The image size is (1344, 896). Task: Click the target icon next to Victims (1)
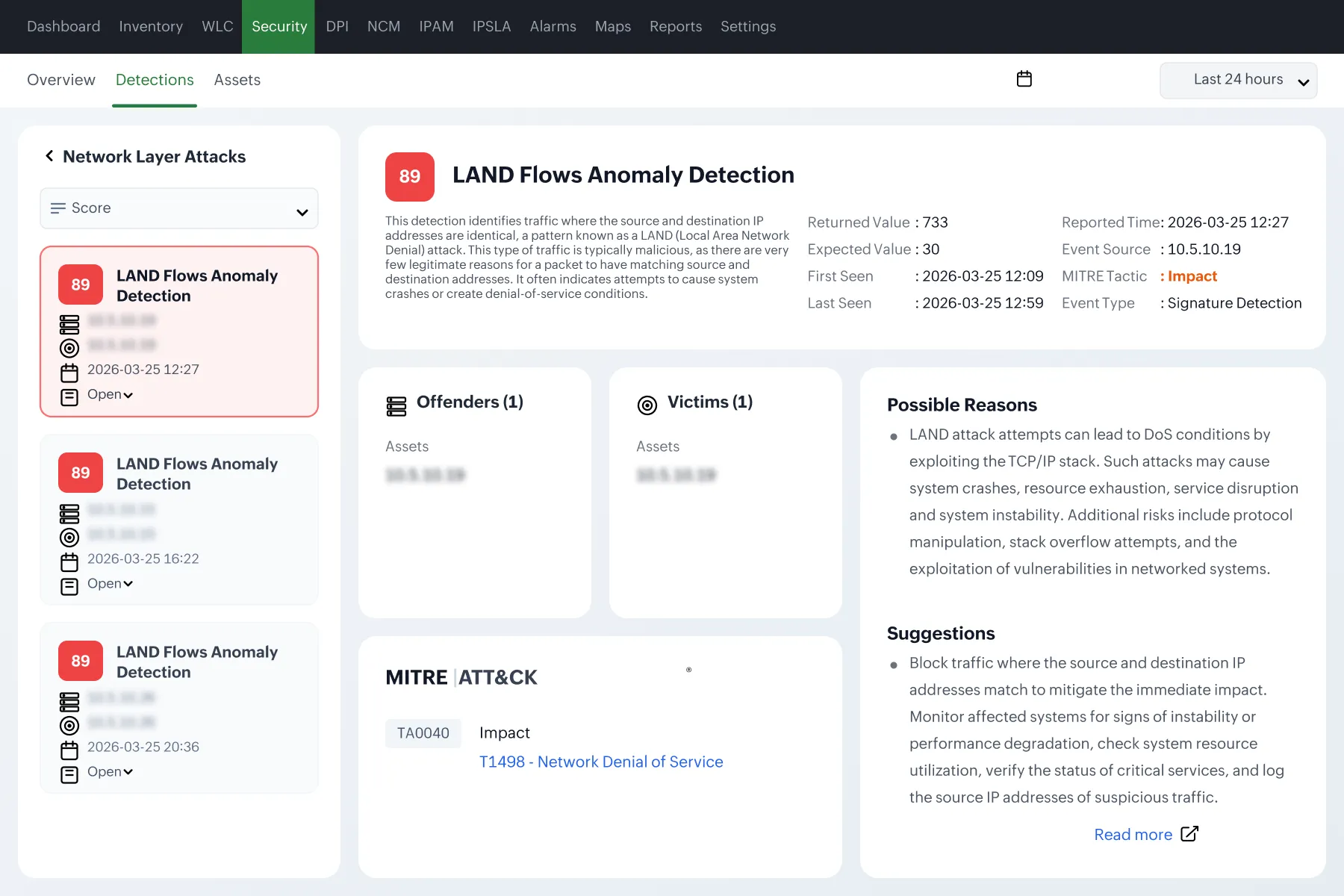coord(647,405)
